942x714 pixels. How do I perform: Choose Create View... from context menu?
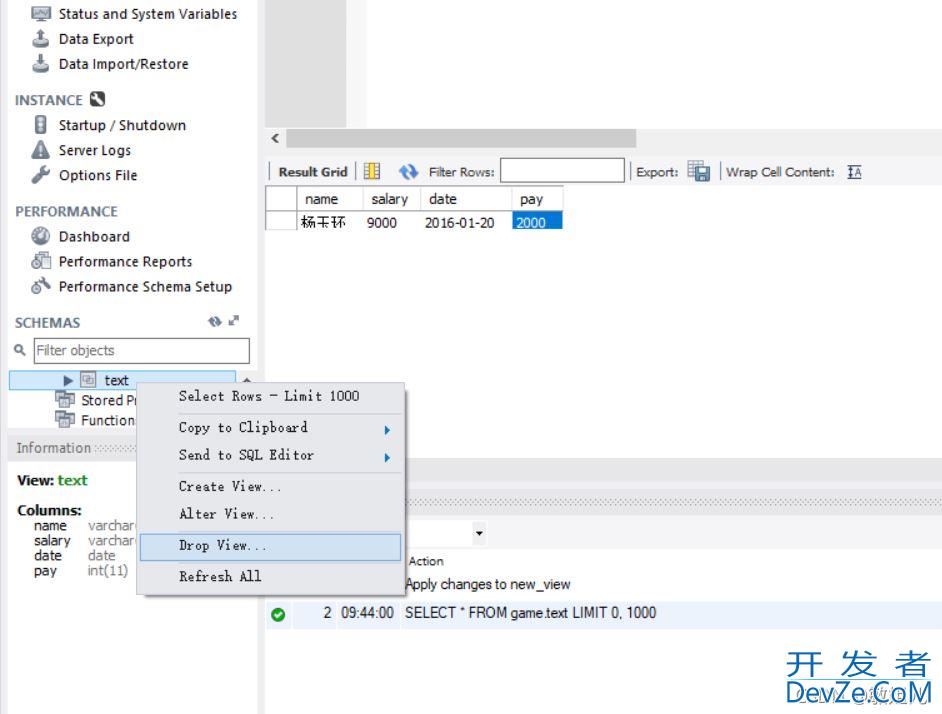271,486
